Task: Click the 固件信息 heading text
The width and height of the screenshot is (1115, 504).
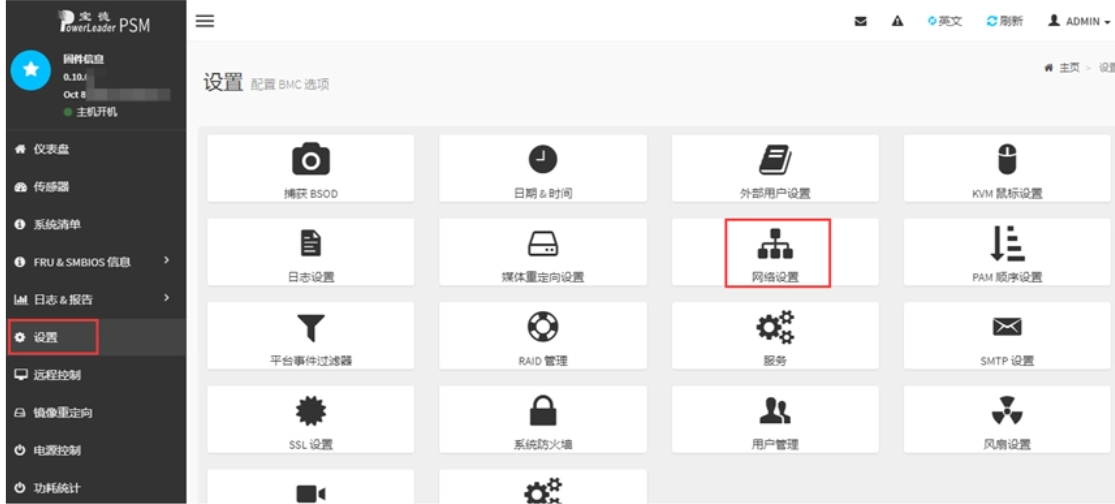Action: pos(83,60)
